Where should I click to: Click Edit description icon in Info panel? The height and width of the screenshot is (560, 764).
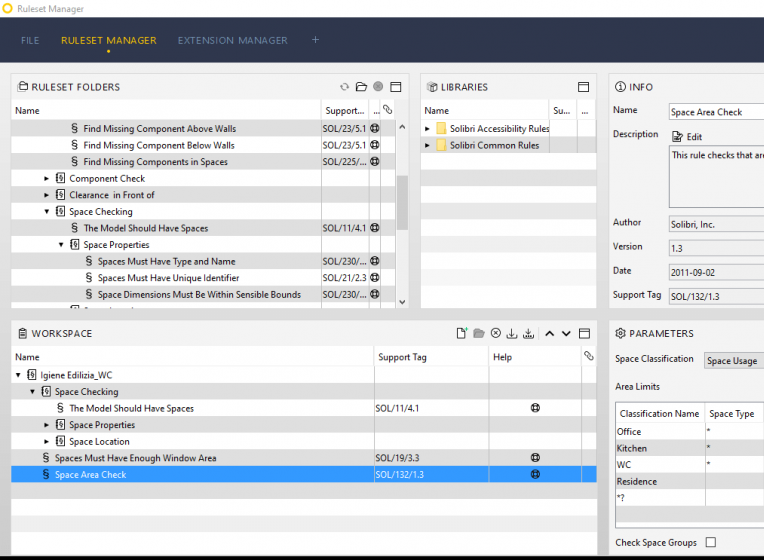677,136
